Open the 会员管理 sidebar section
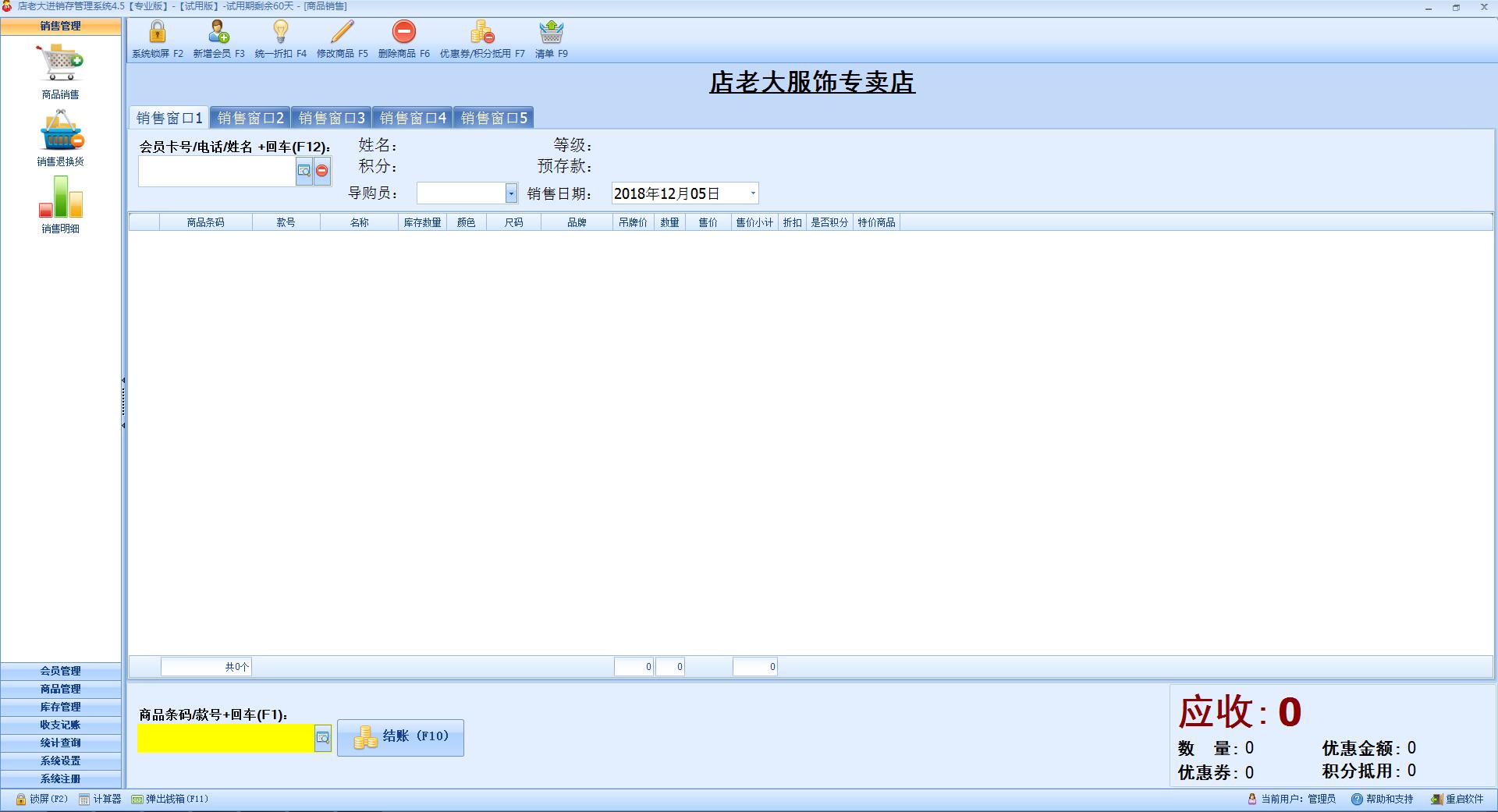The height and width of the screenshot is (812, 1498). point(61,671)
